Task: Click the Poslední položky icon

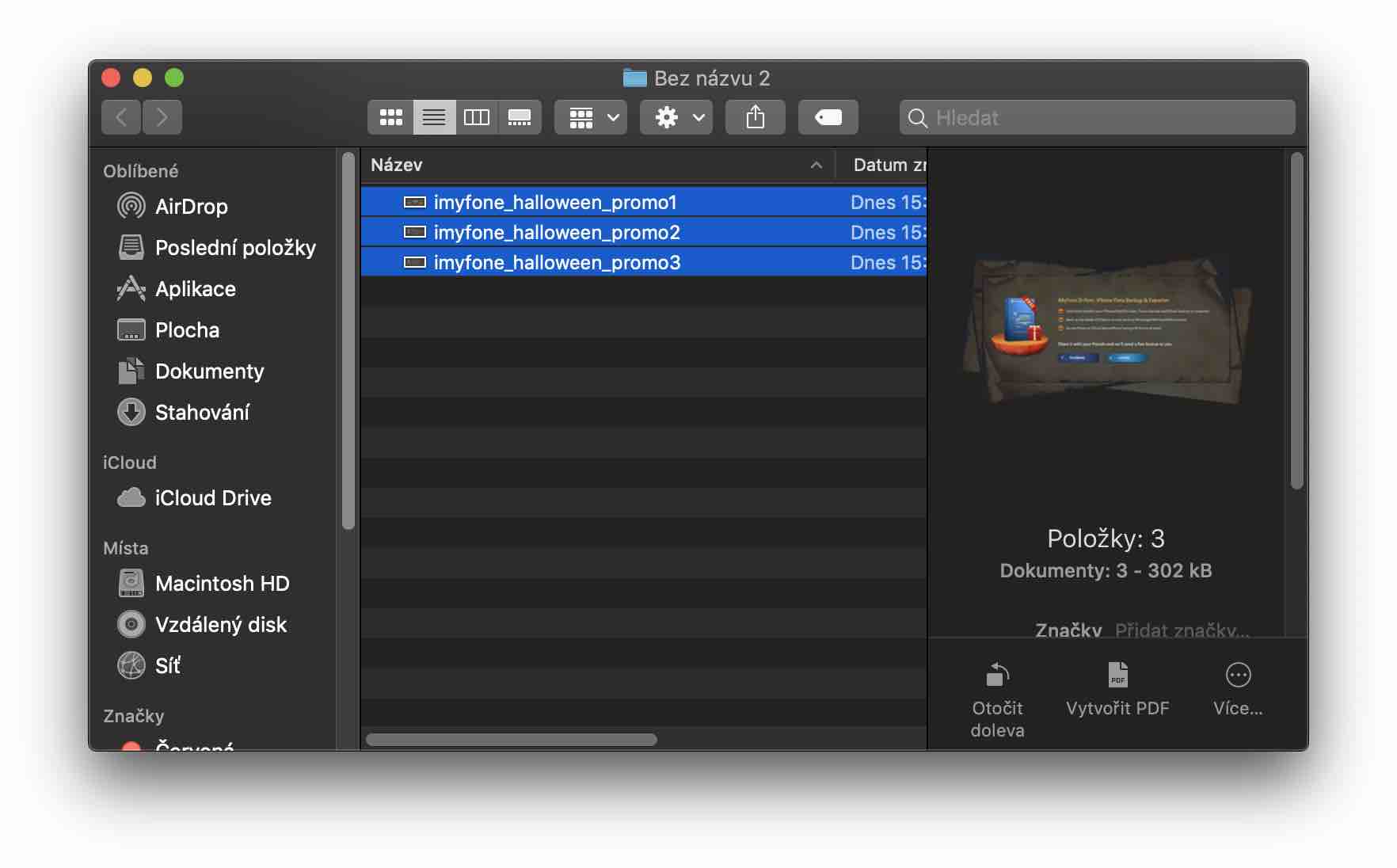Action: point(131,248)
